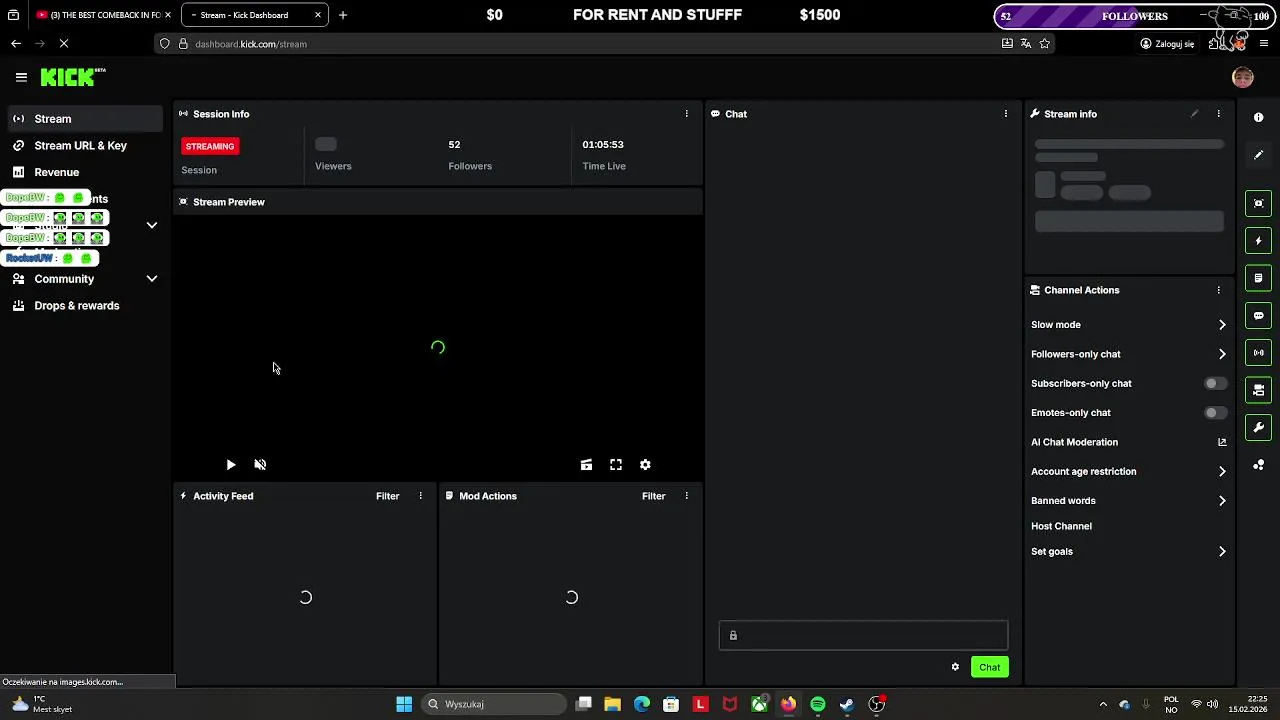This screenshot has height=720, width=1280.
Task: Open Spotify from the taskbar
Action: 818,704
